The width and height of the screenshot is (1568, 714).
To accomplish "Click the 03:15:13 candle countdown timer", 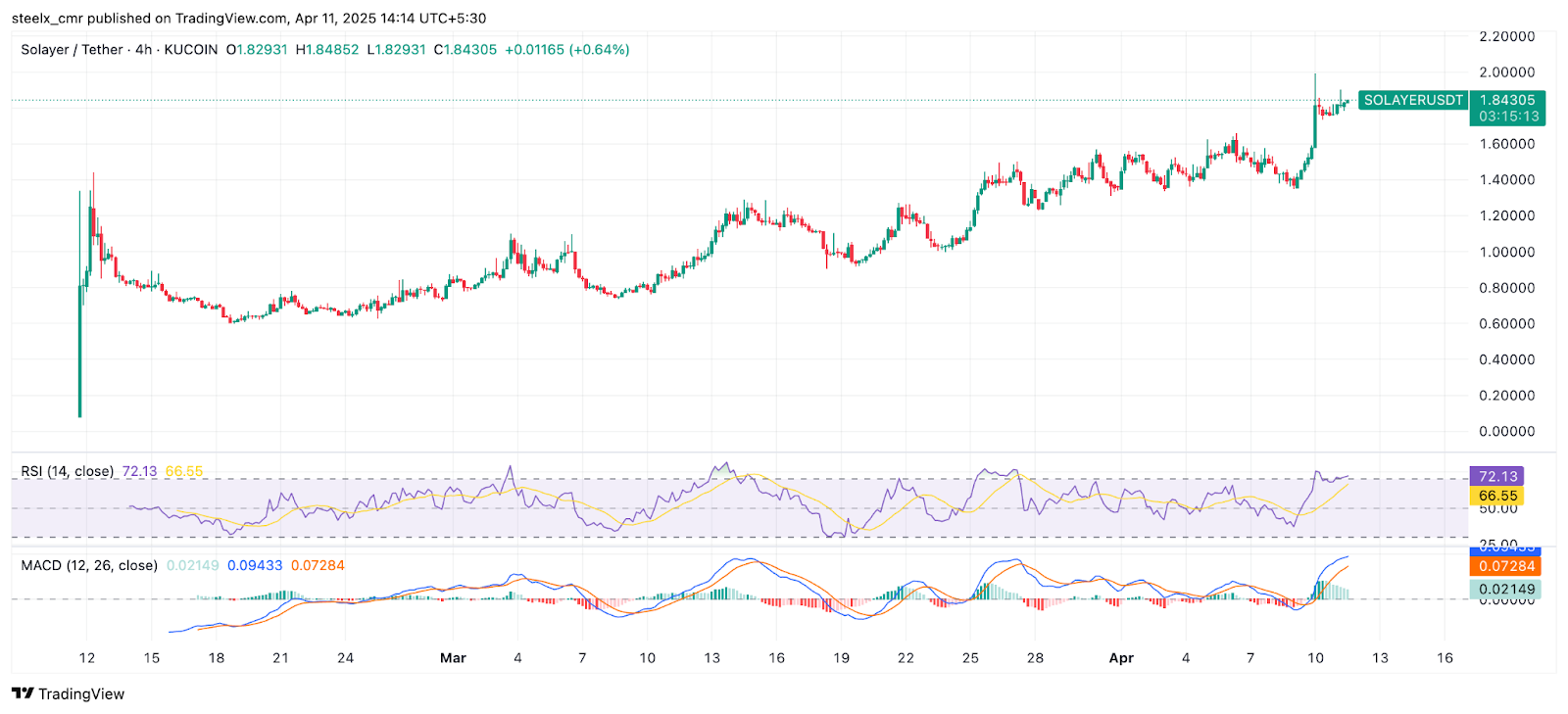I will [x=1508, y=117].
